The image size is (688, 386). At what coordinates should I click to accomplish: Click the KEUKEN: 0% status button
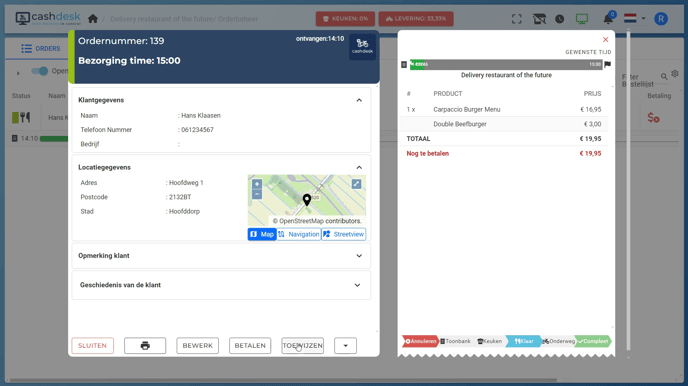[x=345, y=19]
